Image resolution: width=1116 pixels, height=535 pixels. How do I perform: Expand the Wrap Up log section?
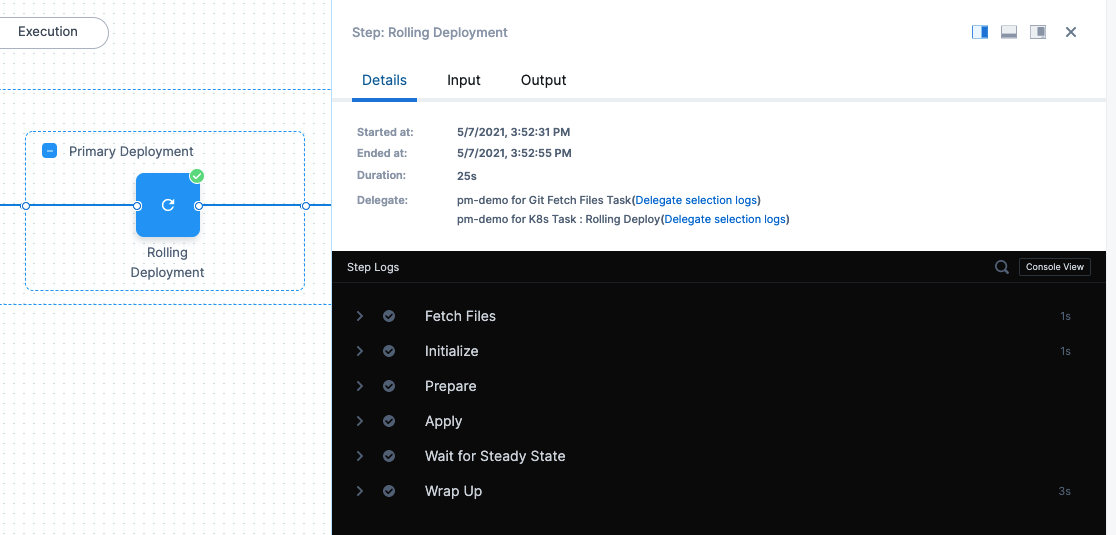[360, 491]
